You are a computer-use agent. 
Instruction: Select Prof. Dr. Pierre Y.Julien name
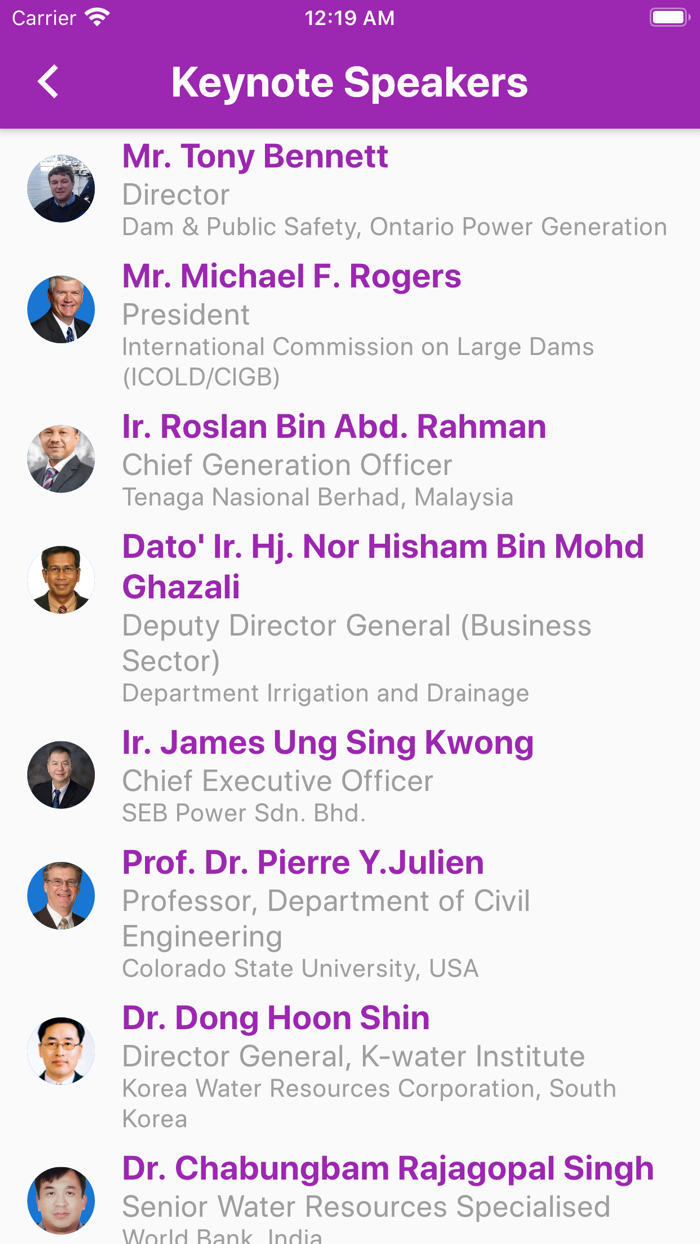coord(303,863)
